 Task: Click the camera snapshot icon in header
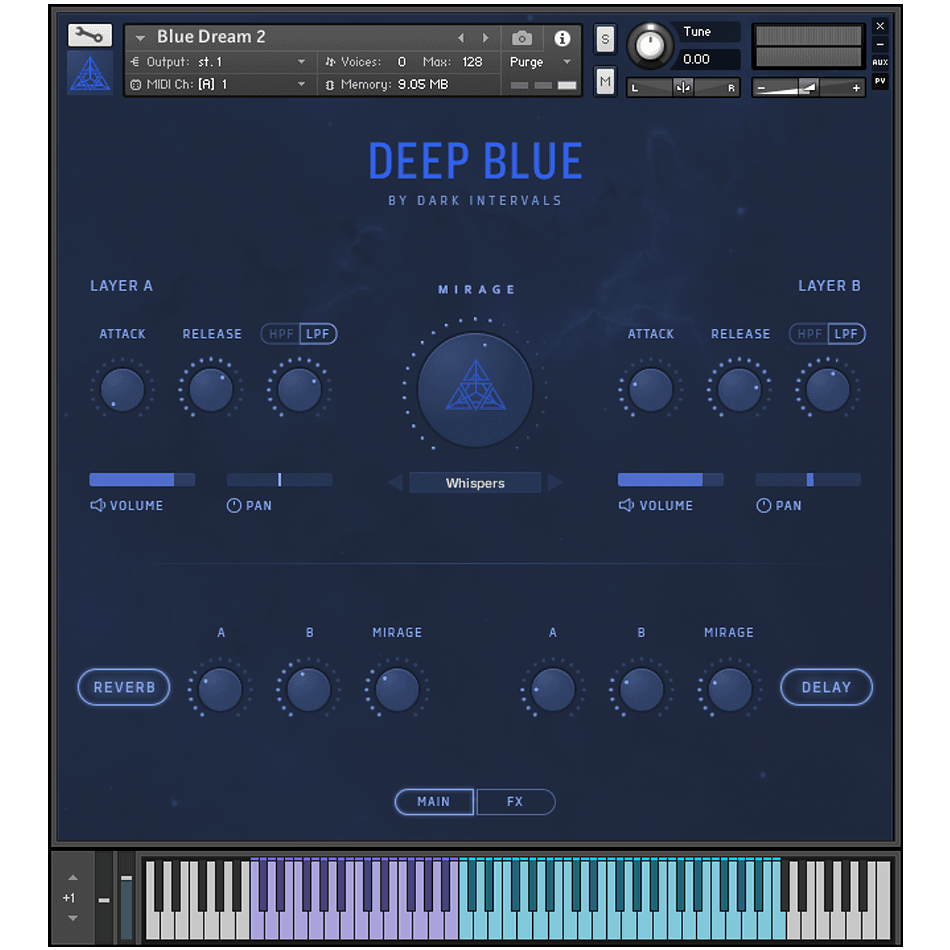[521, 38]
